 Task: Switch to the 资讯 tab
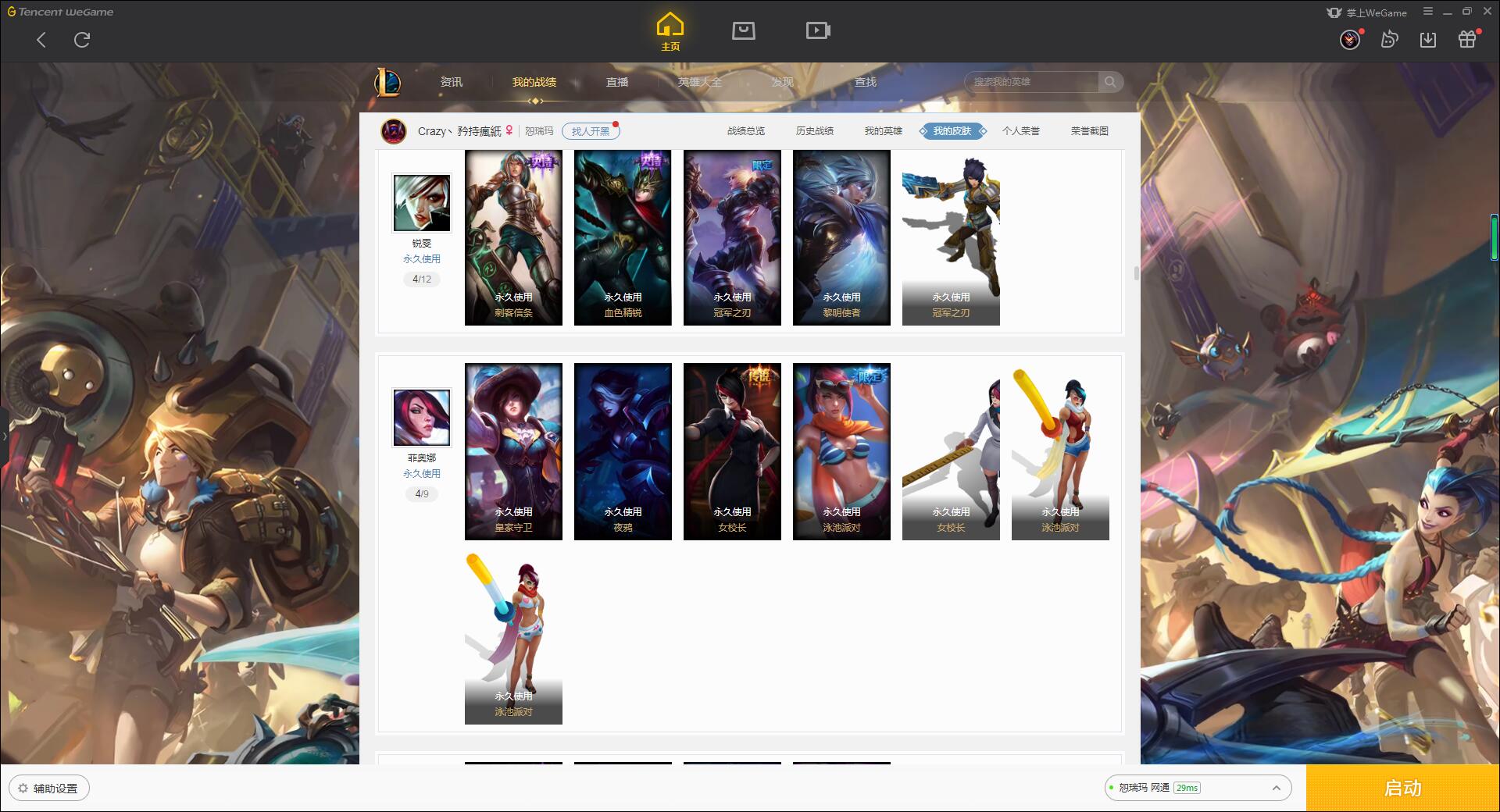tap(451, 82)
